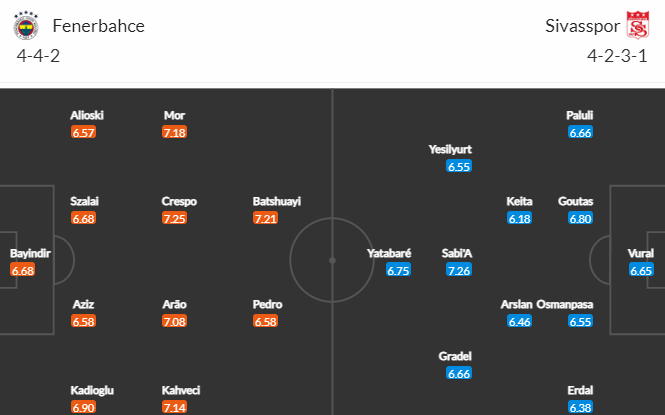Select goalkeeper Vural's 6.65 rating
The height and width of the screenshot is (415, 665).
[x=641, y=270]
